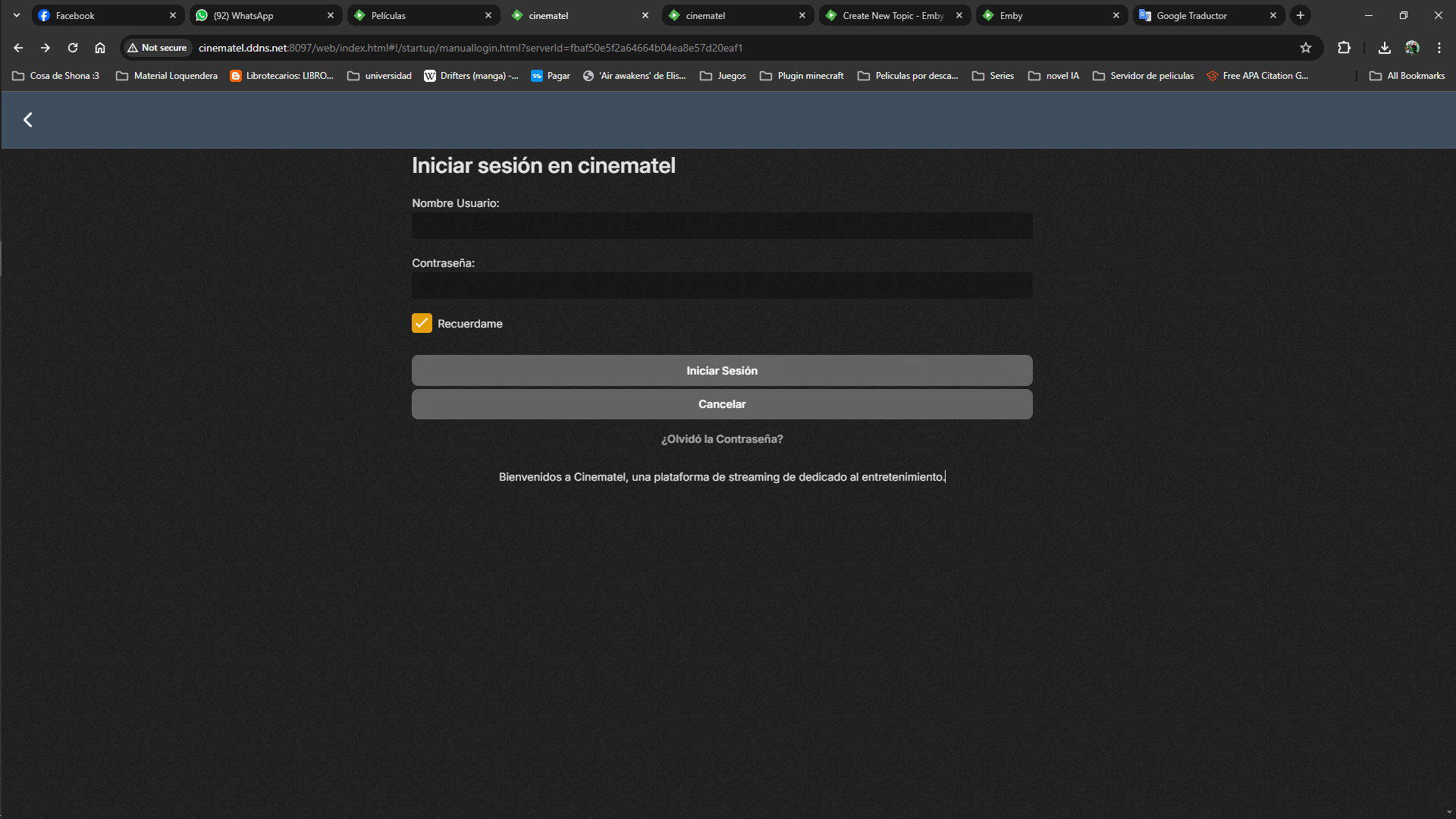The width and height of the screenshot is (1456, 819).
Task: Click the Emby back arrow in header
Action: tap(28, 120)
